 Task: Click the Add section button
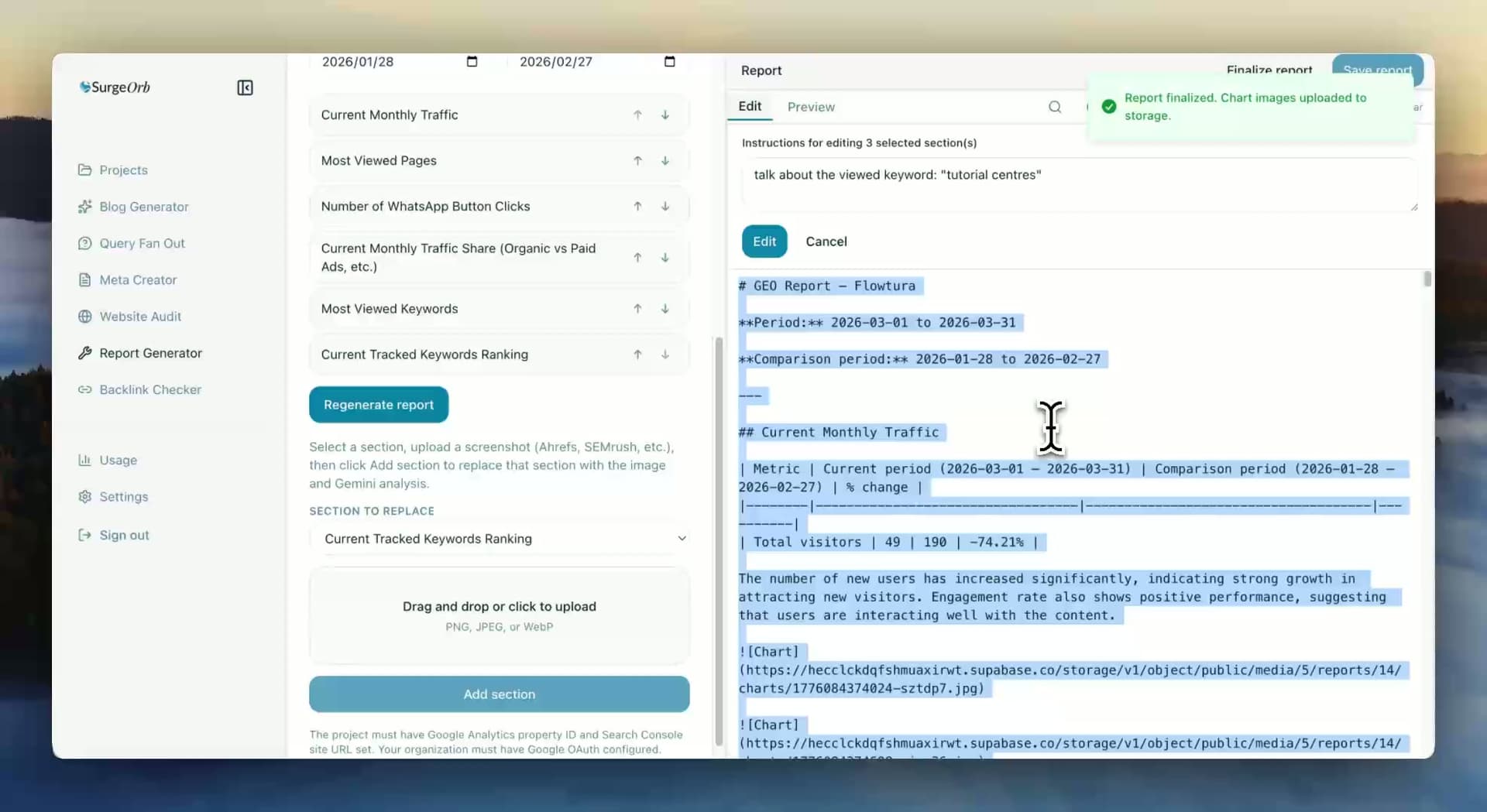499,694
